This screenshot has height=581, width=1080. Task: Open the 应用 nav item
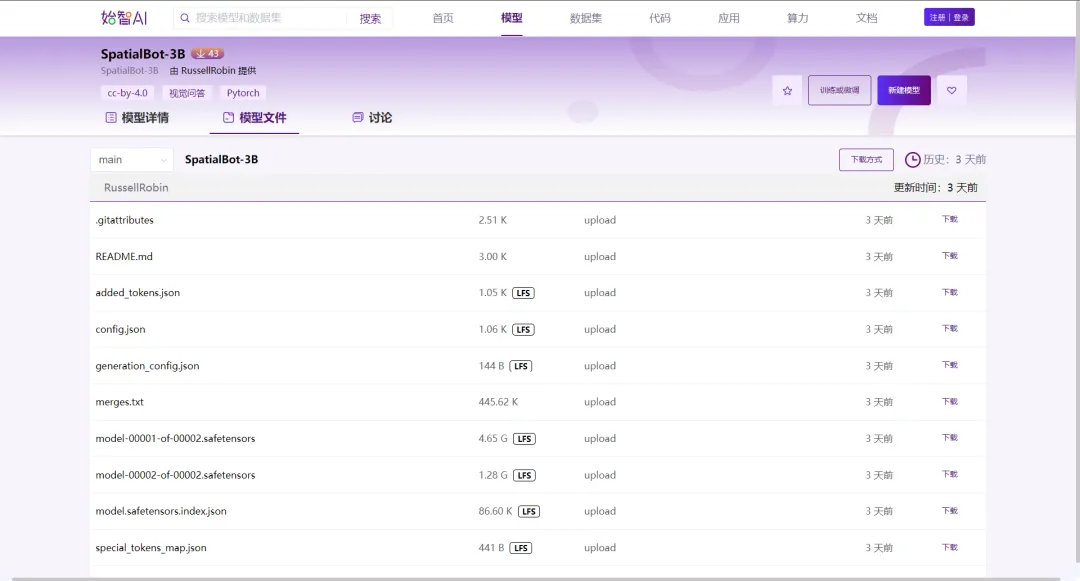(x=729, y=18)
